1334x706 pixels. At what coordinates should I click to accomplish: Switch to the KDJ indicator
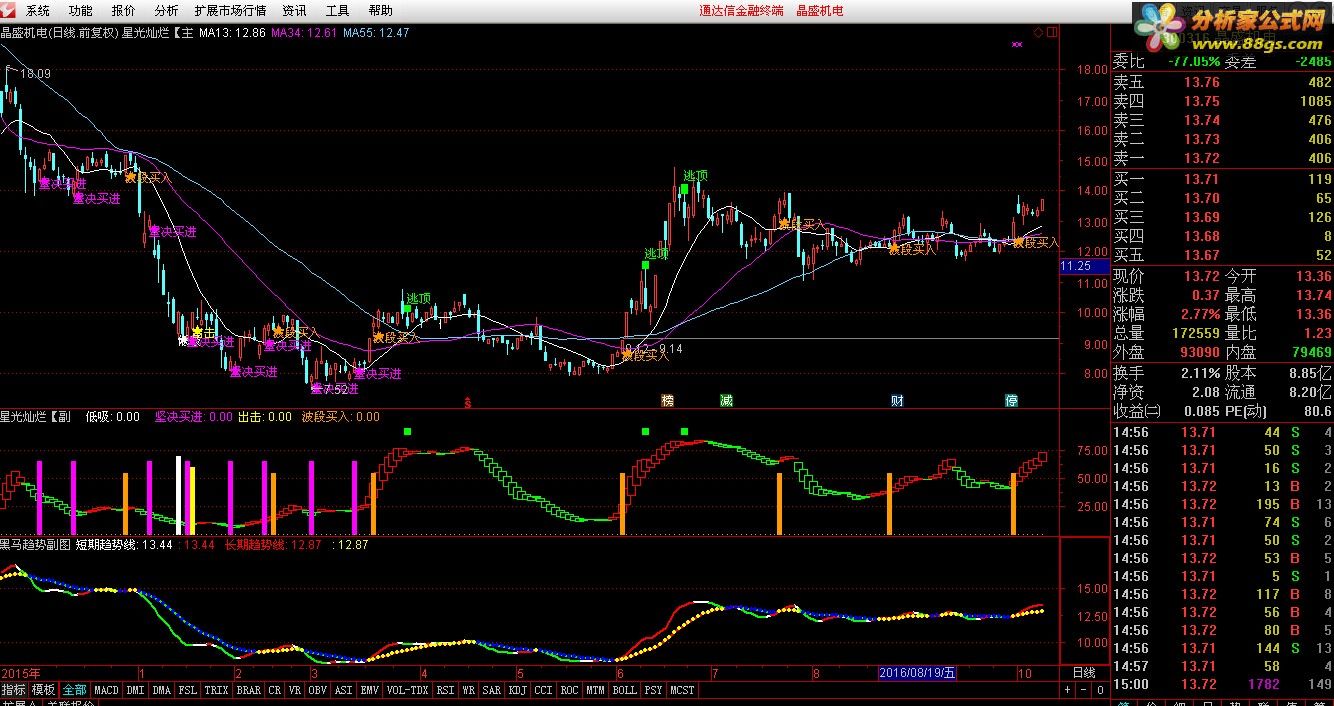518,690
